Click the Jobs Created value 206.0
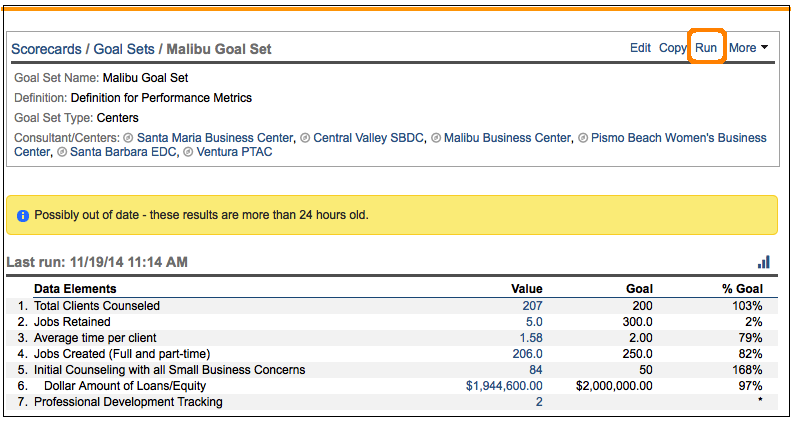Viewport: 795px width, 422px height. tap(527, 354)
